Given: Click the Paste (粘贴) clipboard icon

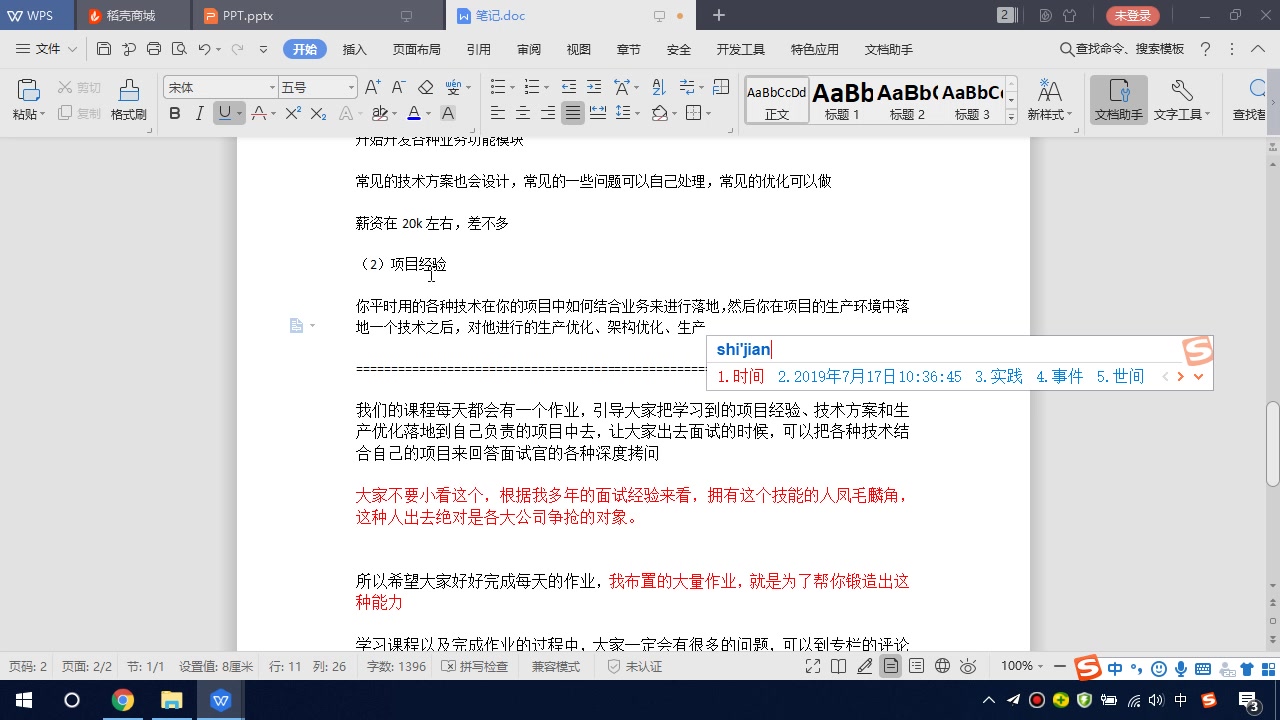Looking at the screenshot, I should pos(28,91).
